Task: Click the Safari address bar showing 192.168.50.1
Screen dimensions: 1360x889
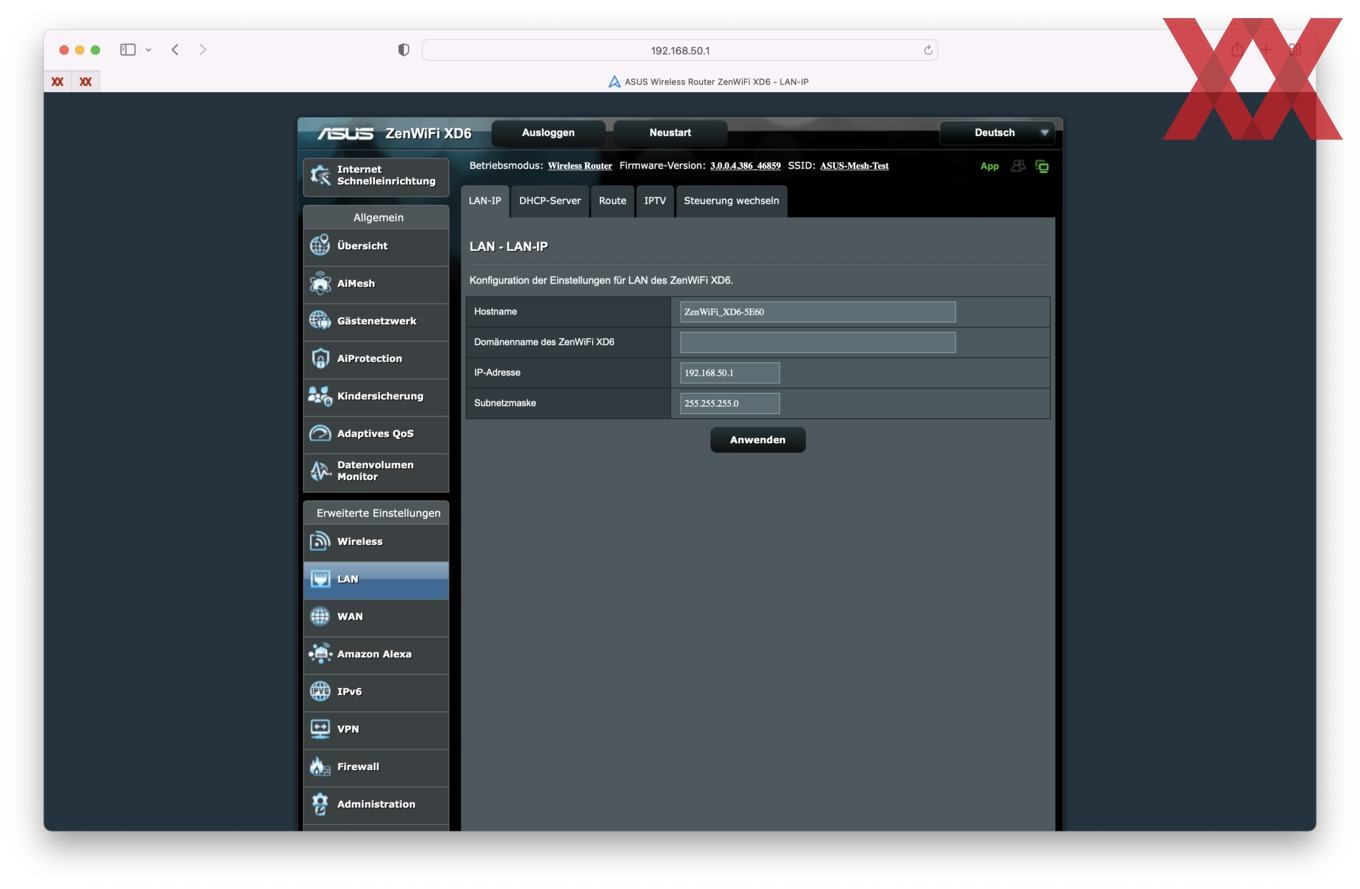Action: point(680,50)
